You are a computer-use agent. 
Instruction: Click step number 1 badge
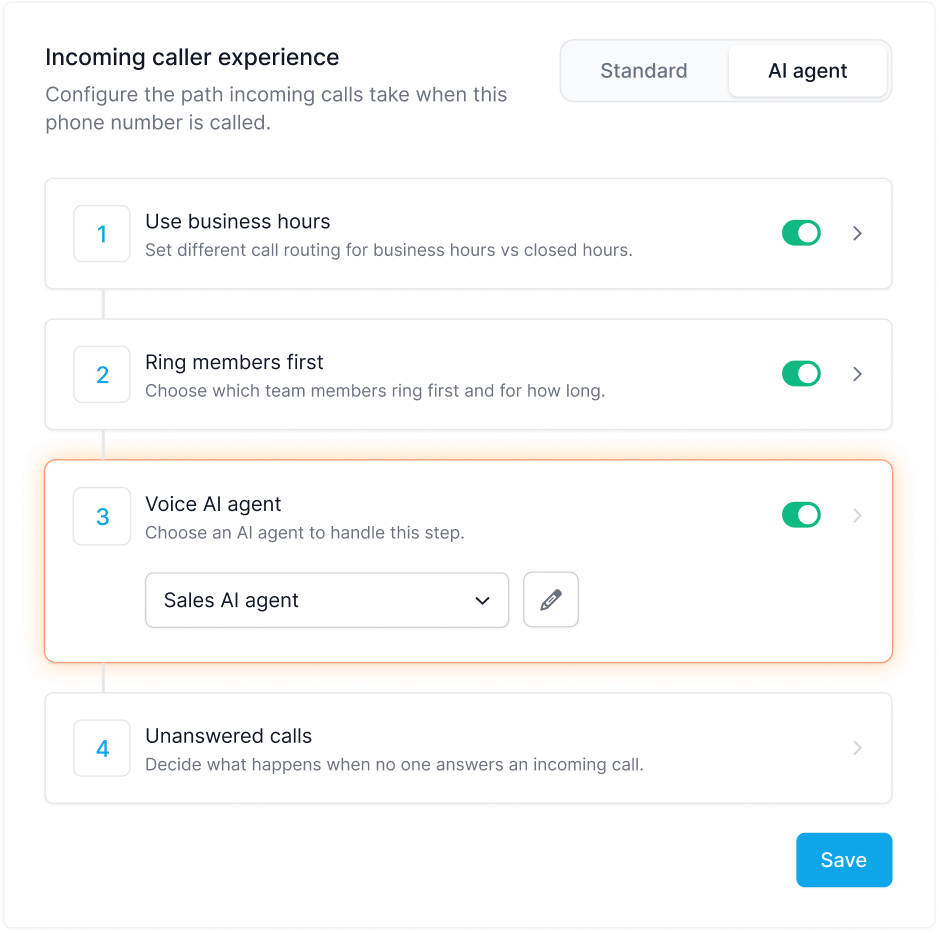102,234
